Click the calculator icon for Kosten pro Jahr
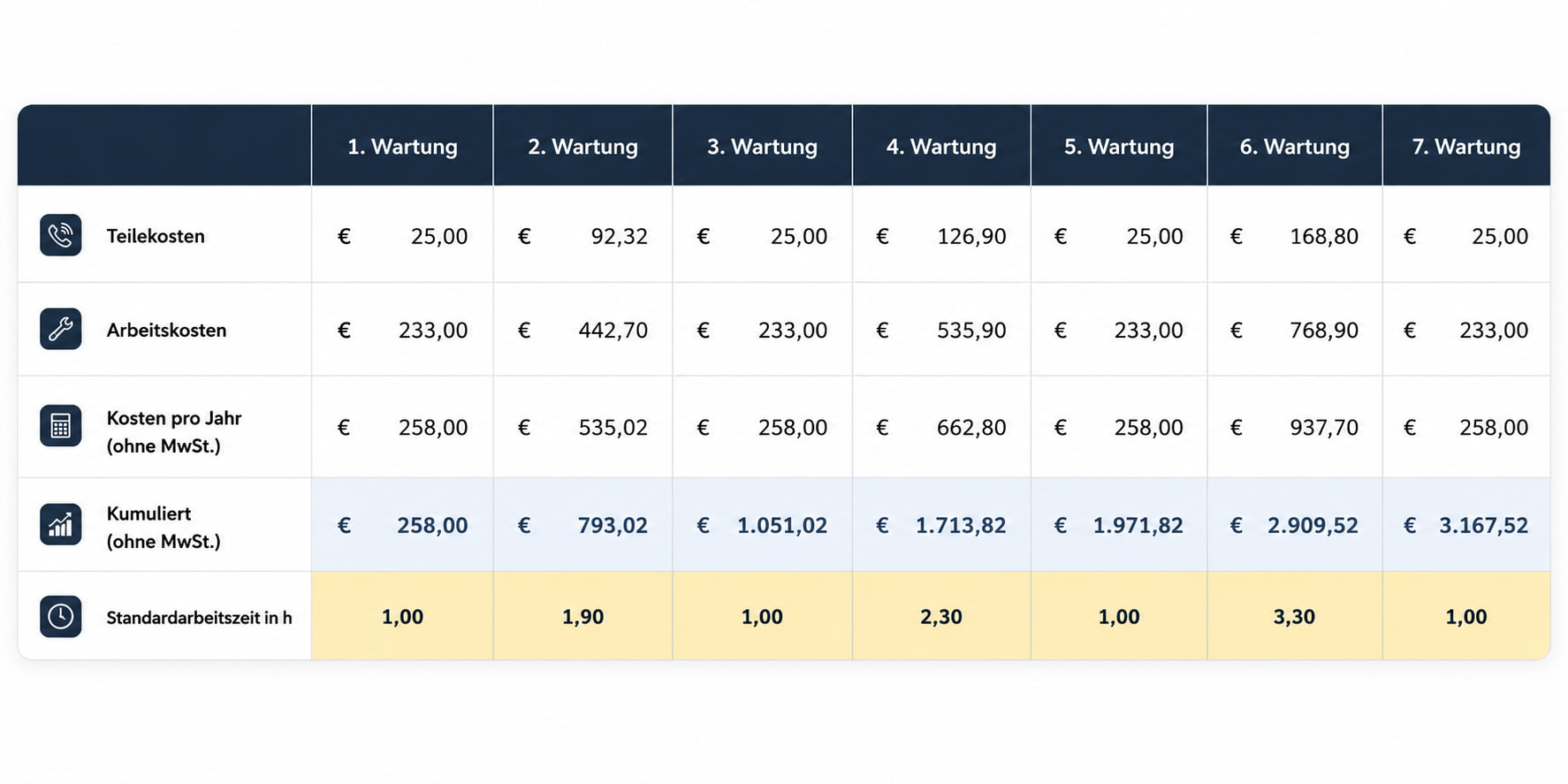This screenshot has height=784, width=1568. pyautogui.click(x=60, y=426)
